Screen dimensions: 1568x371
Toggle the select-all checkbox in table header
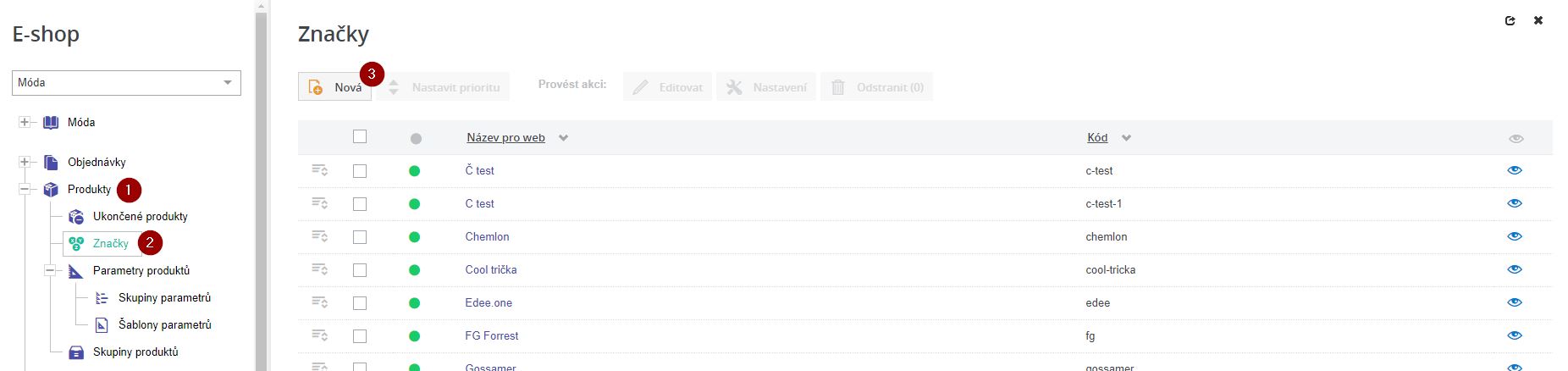[x=360, y=136]
